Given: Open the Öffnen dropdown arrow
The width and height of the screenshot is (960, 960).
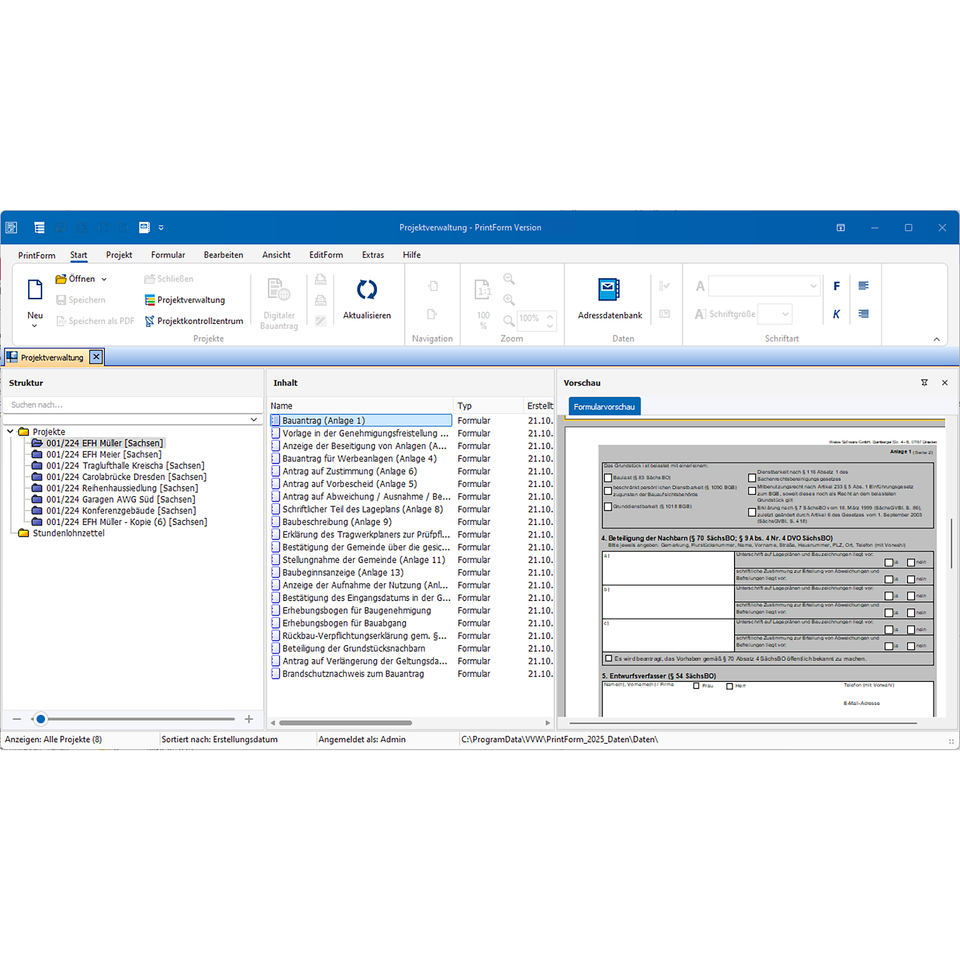Looking at the screenshot, I should (x=104, y=279).
